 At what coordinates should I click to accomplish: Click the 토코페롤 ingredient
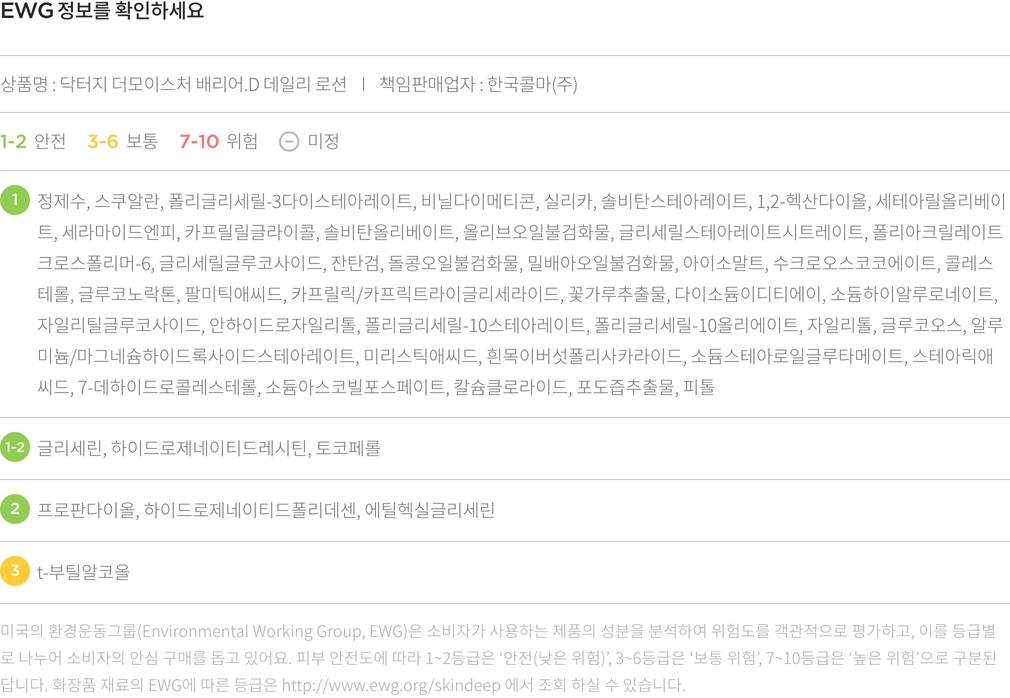point(350,448)
